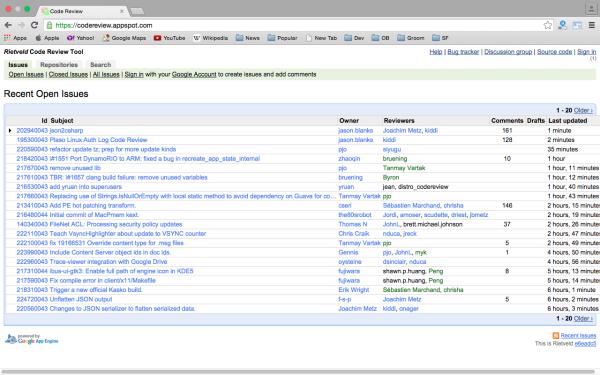The width and height of the screenshot is (600, 375).
Task: Click the Rietveld Code Review Tool title
Action: tap(43, 52)
